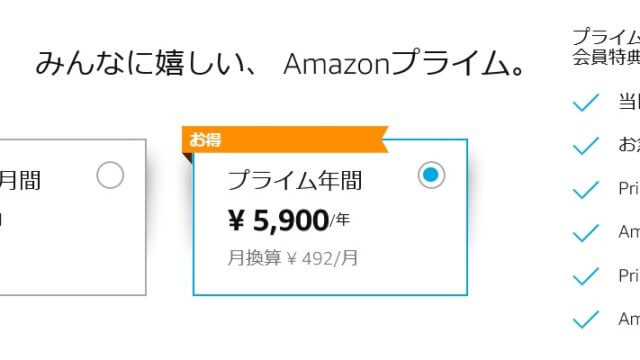
Task: Click the 月換算 ¥ 492/月 text
Action: pos(292,258)
